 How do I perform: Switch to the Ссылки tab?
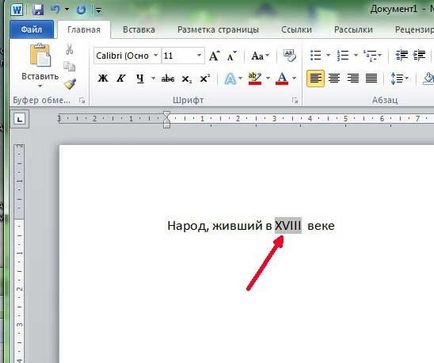[x=296, y=30]
